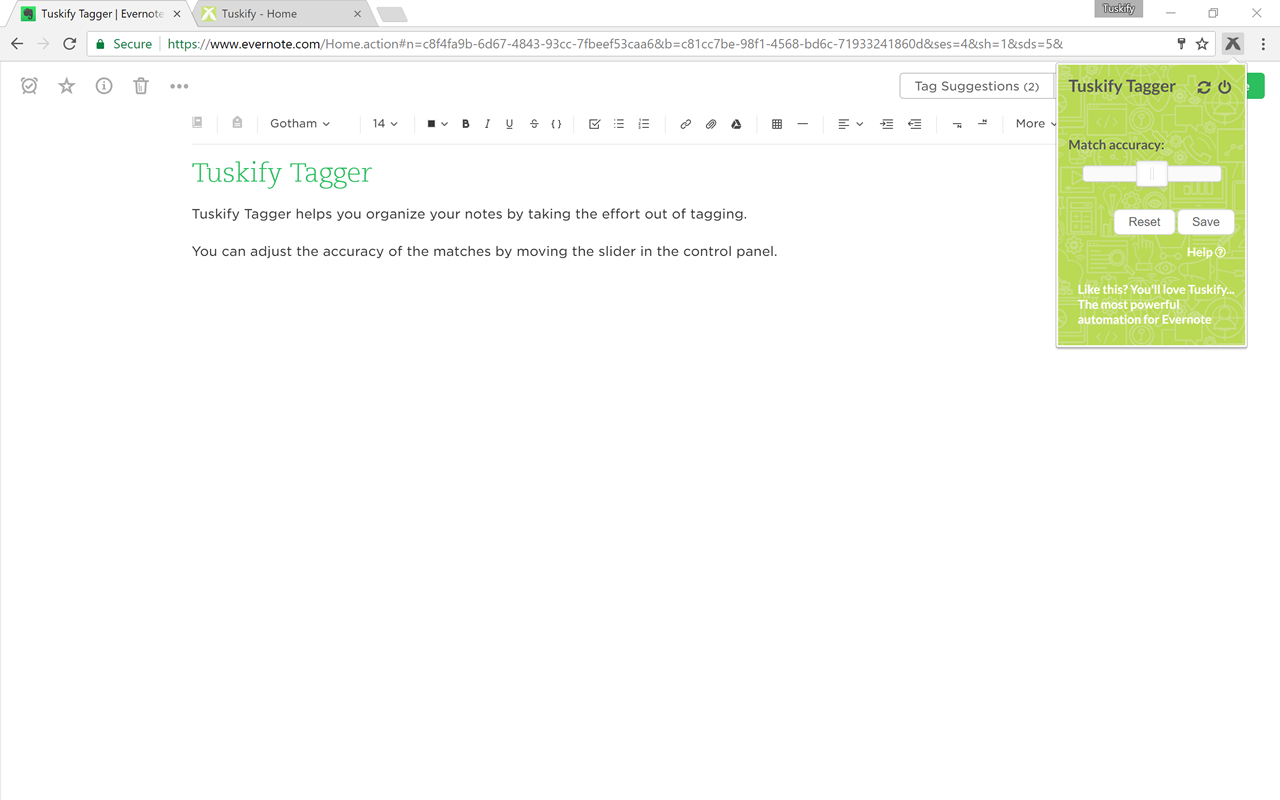The width and height of the screenshot is (1280, 800).
Task: Insert a horizontal rule
Action: 802,124
